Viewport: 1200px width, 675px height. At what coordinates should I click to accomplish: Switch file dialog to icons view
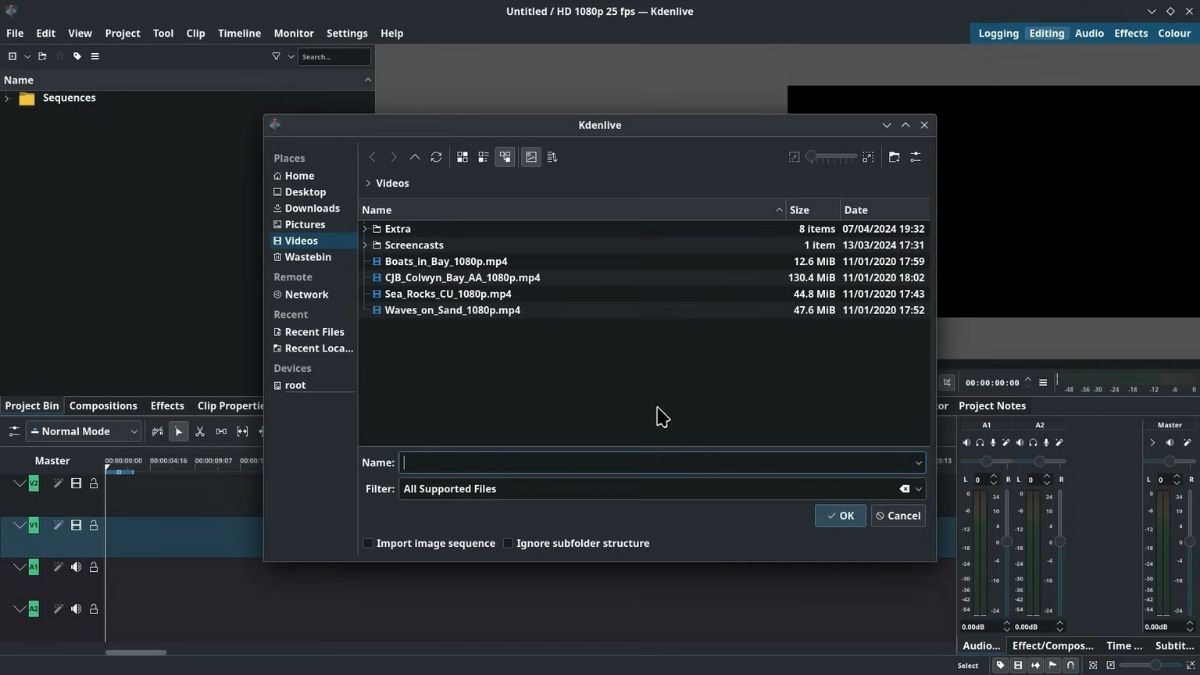(462, 157)
